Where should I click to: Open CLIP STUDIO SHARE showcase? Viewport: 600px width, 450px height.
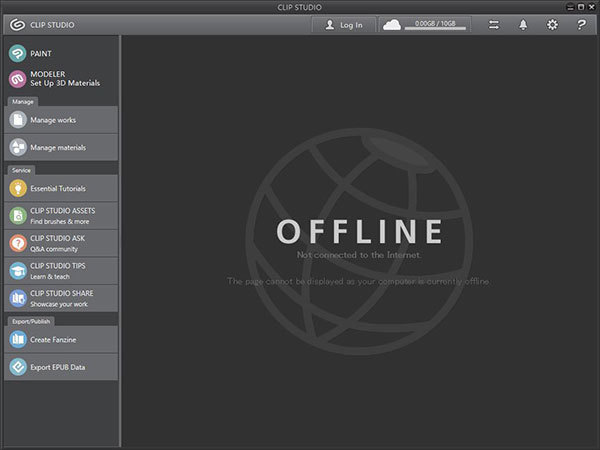pos(59,298)
